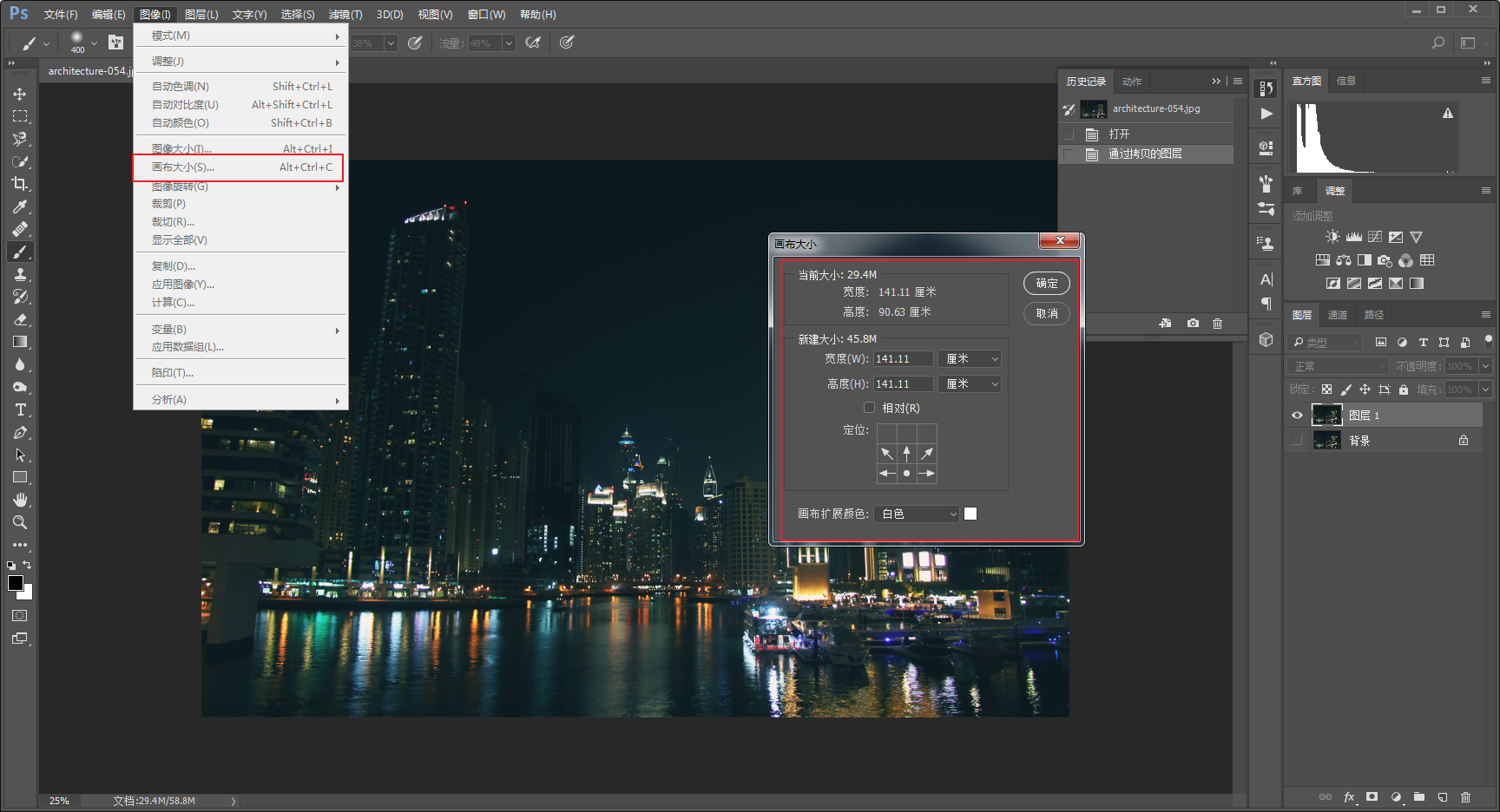Image resolution: width=1500 pixels, height=812 pixels.
Task: Select the Eraser tool
Action: (20, 319)
